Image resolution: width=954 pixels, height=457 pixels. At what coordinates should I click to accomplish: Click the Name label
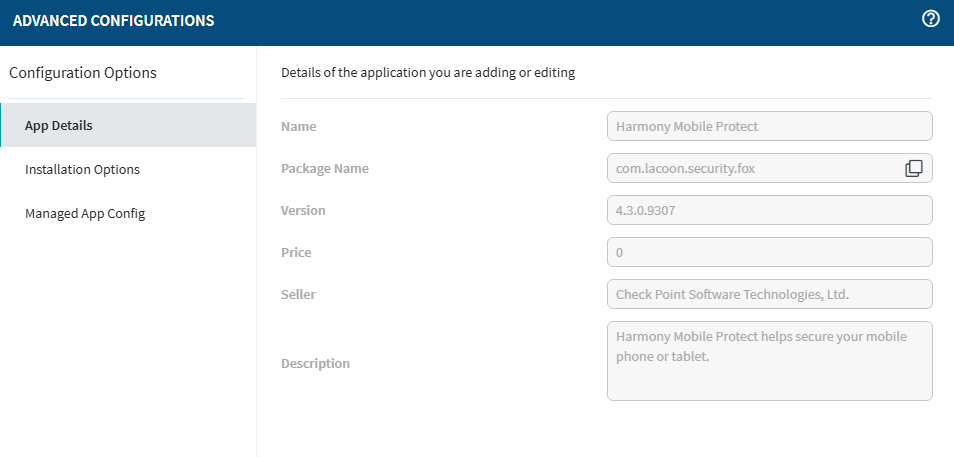click(x=298, y=127)
